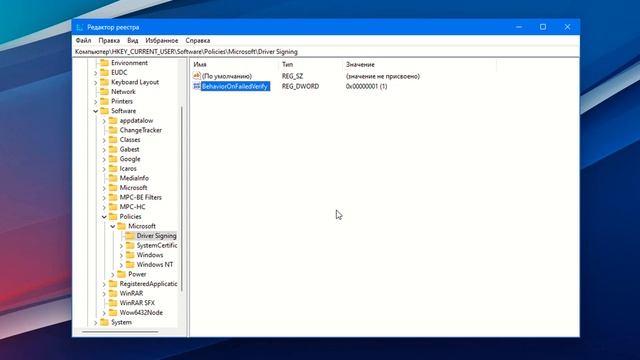This screenshot has height=360, width=640.
Task: Click the Keyboard Layout folder icon
Action: click(104, 82)
